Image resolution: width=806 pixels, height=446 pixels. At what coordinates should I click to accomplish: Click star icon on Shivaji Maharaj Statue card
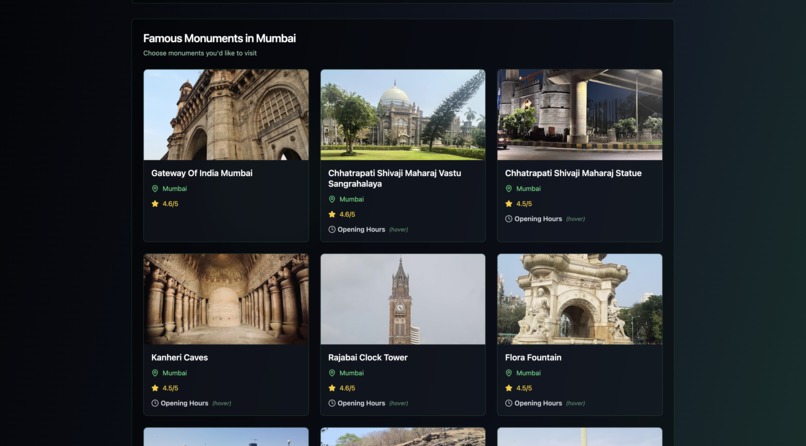coord(508,203)
